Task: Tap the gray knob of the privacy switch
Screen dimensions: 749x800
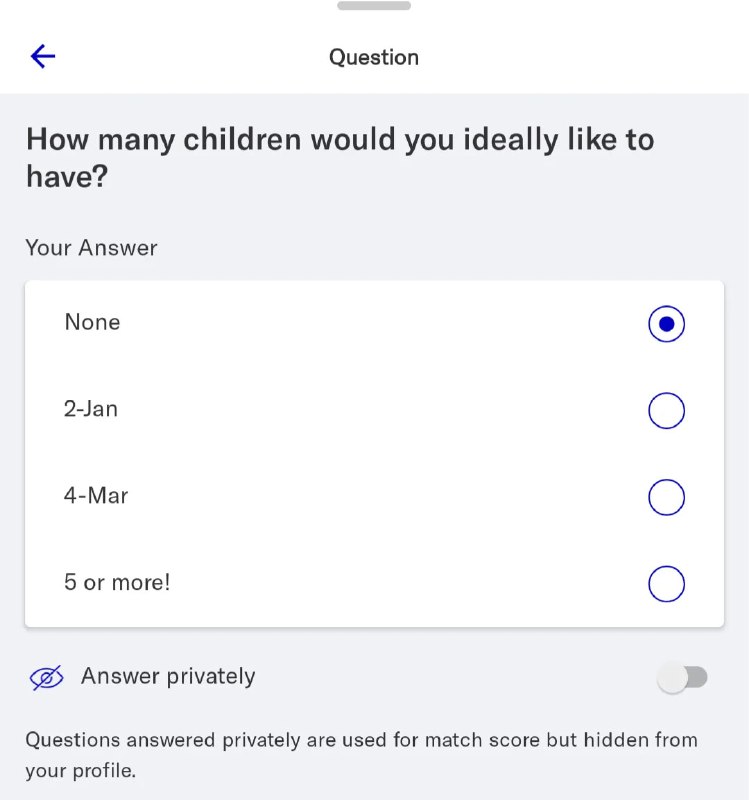Action: coord(672,678)
